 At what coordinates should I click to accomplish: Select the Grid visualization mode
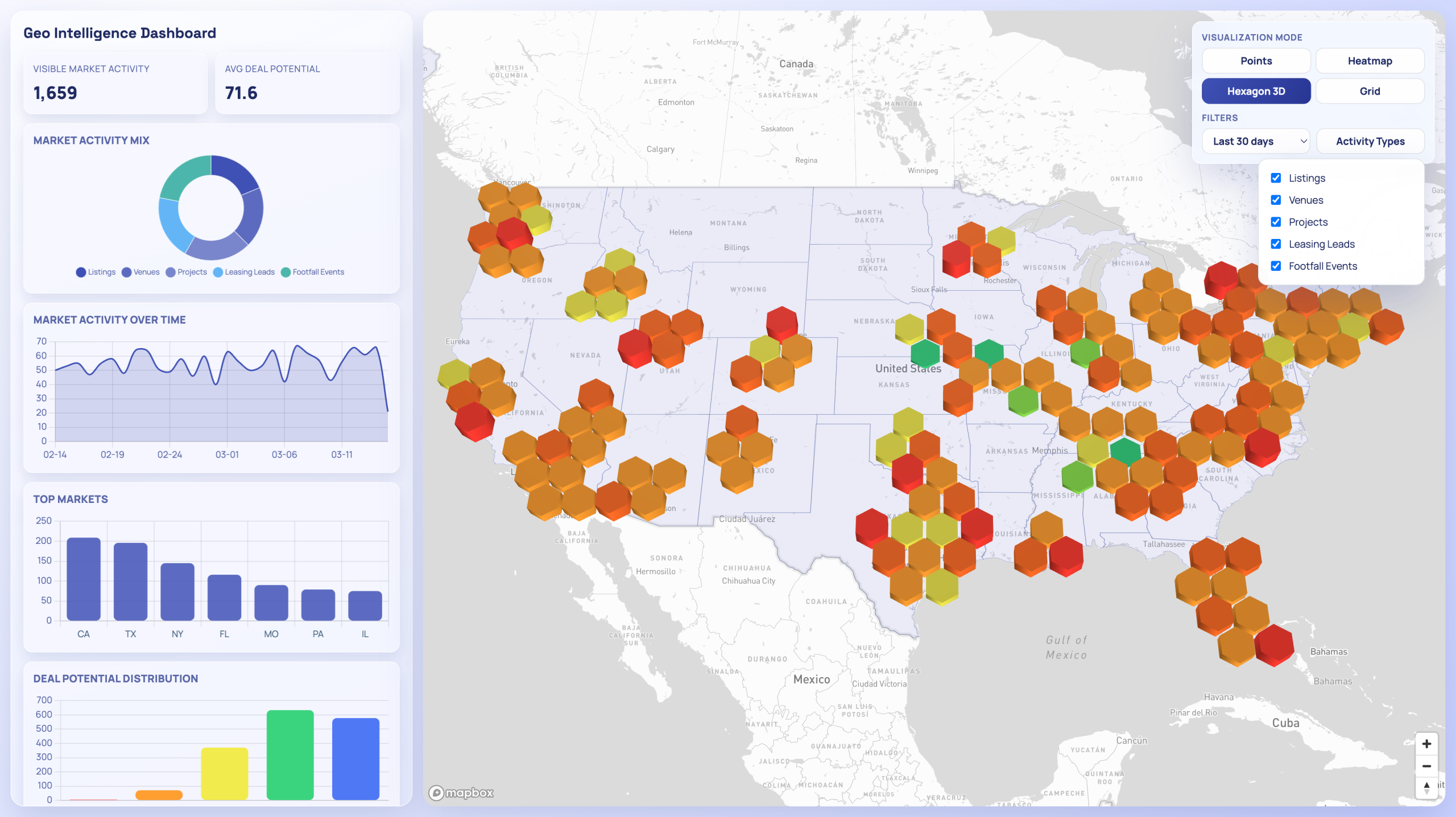pos(1370,91)
